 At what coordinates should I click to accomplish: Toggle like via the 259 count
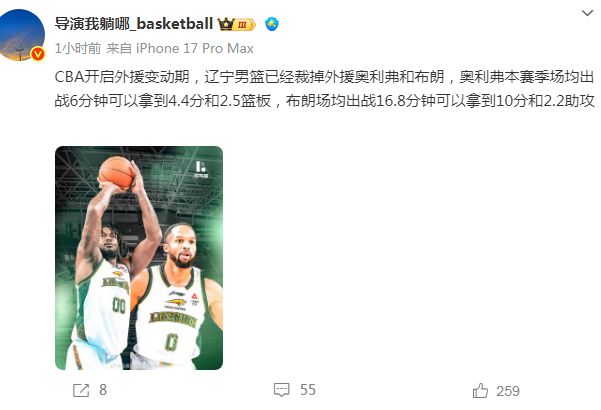coord(508,391)
